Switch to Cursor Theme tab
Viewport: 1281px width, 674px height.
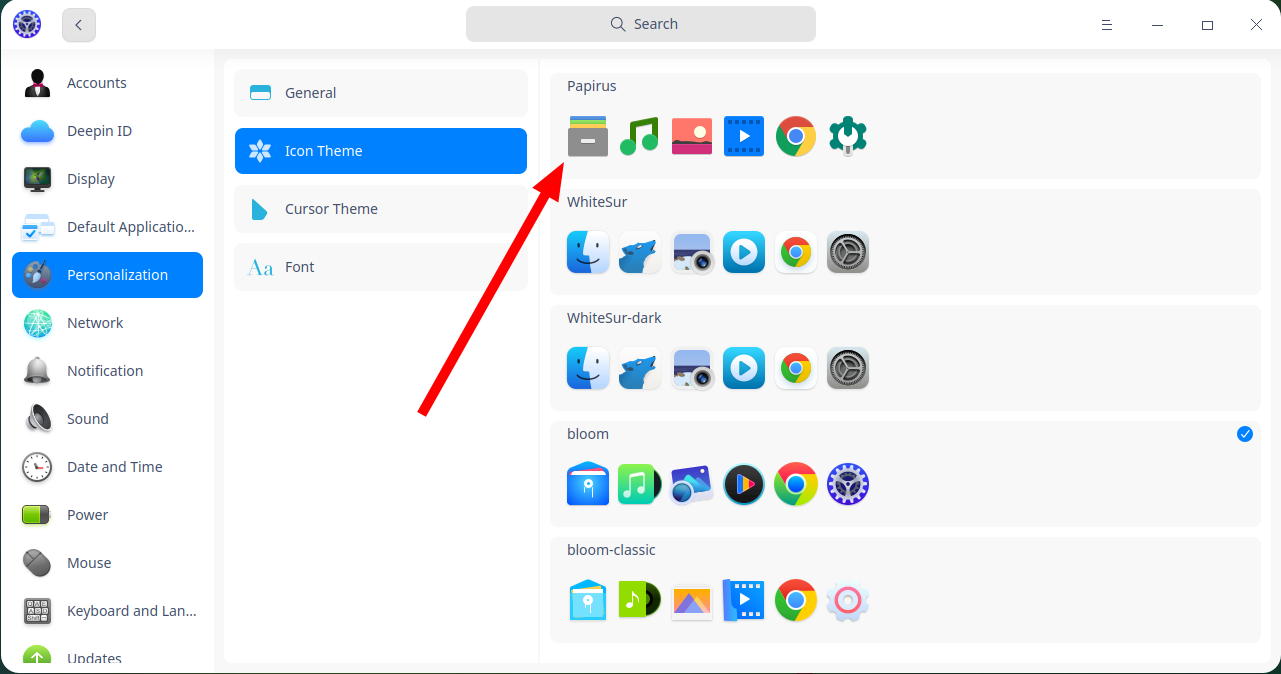(381, 209)
